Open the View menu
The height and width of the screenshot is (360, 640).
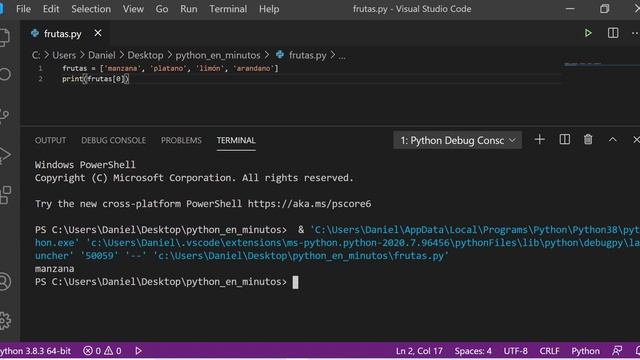133,9
